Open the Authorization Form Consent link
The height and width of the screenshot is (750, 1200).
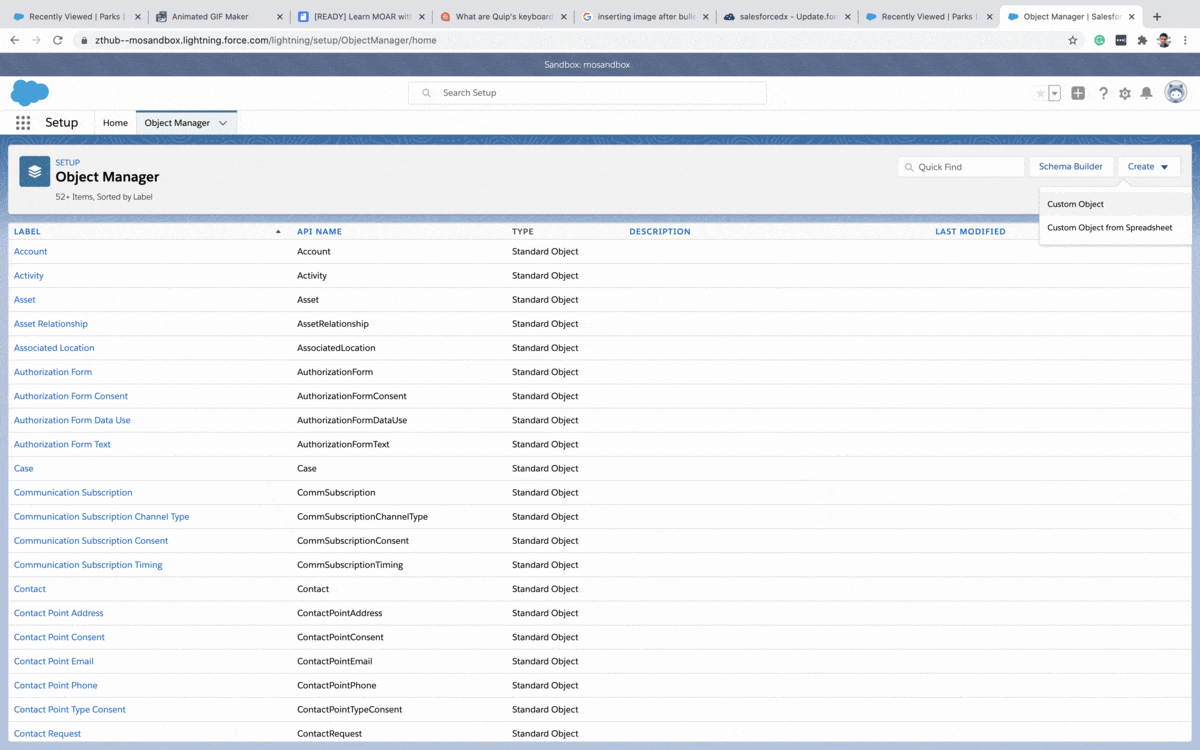tap(71, 396)
